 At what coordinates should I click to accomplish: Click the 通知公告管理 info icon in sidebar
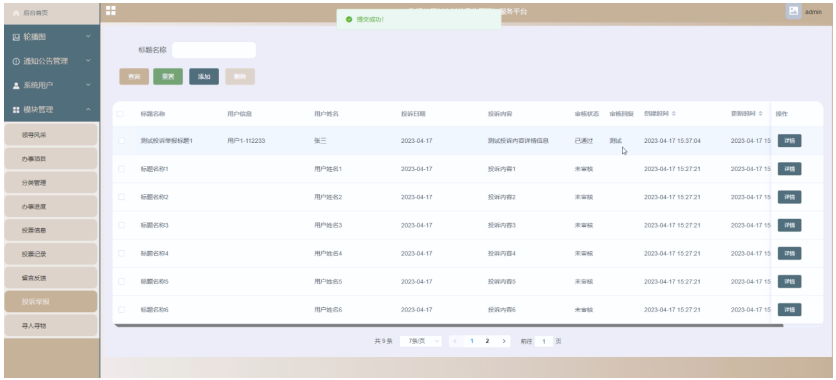click(16, 61)
